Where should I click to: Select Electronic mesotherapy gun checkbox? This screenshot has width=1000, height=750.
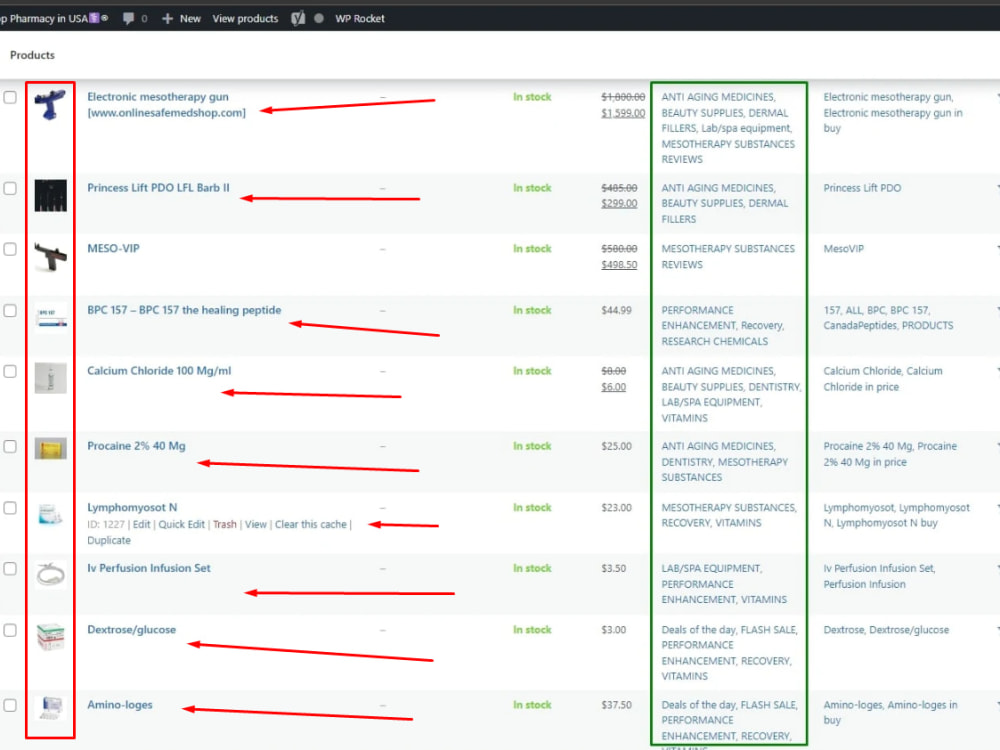[x=10, y=97]
